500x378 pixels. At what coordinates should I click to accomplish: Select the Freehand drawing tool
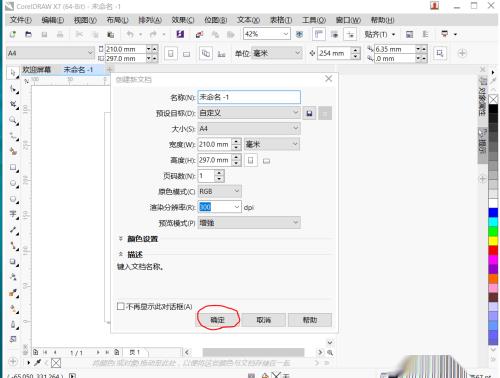coord(13,136)
